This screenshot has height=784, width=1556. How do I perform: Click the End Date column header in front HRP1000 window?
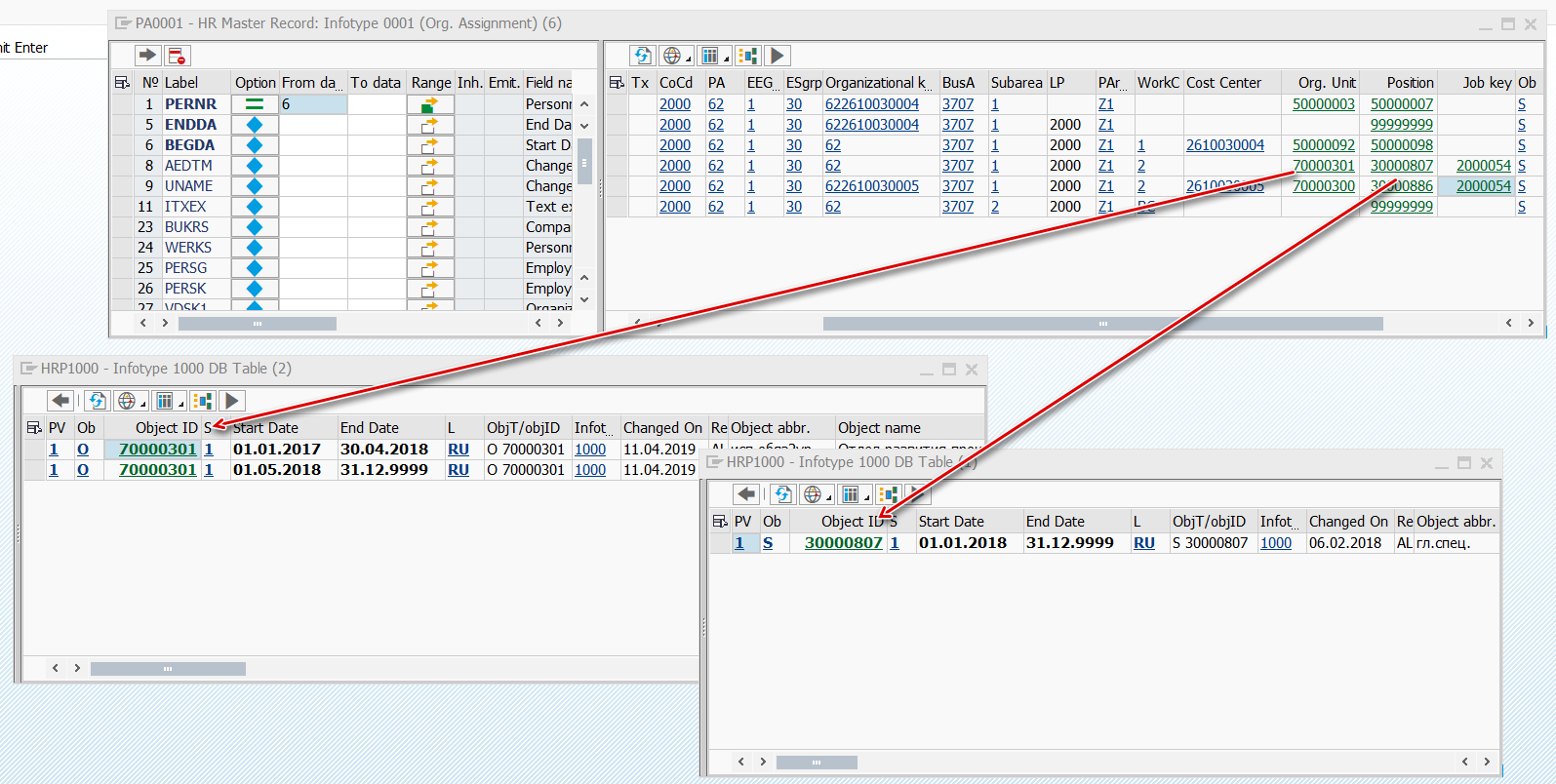click(1077, 522)
